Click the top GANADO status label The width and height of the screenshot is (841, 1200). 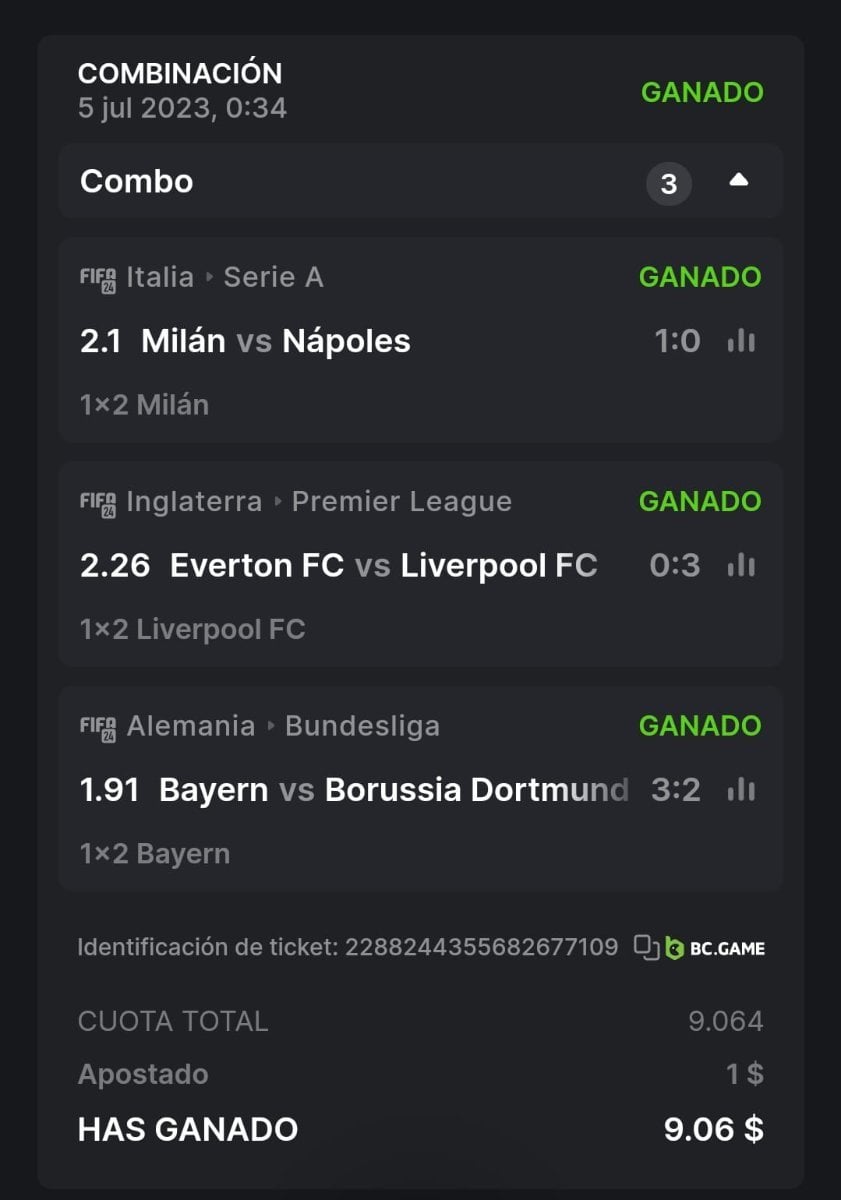(702, 92)
